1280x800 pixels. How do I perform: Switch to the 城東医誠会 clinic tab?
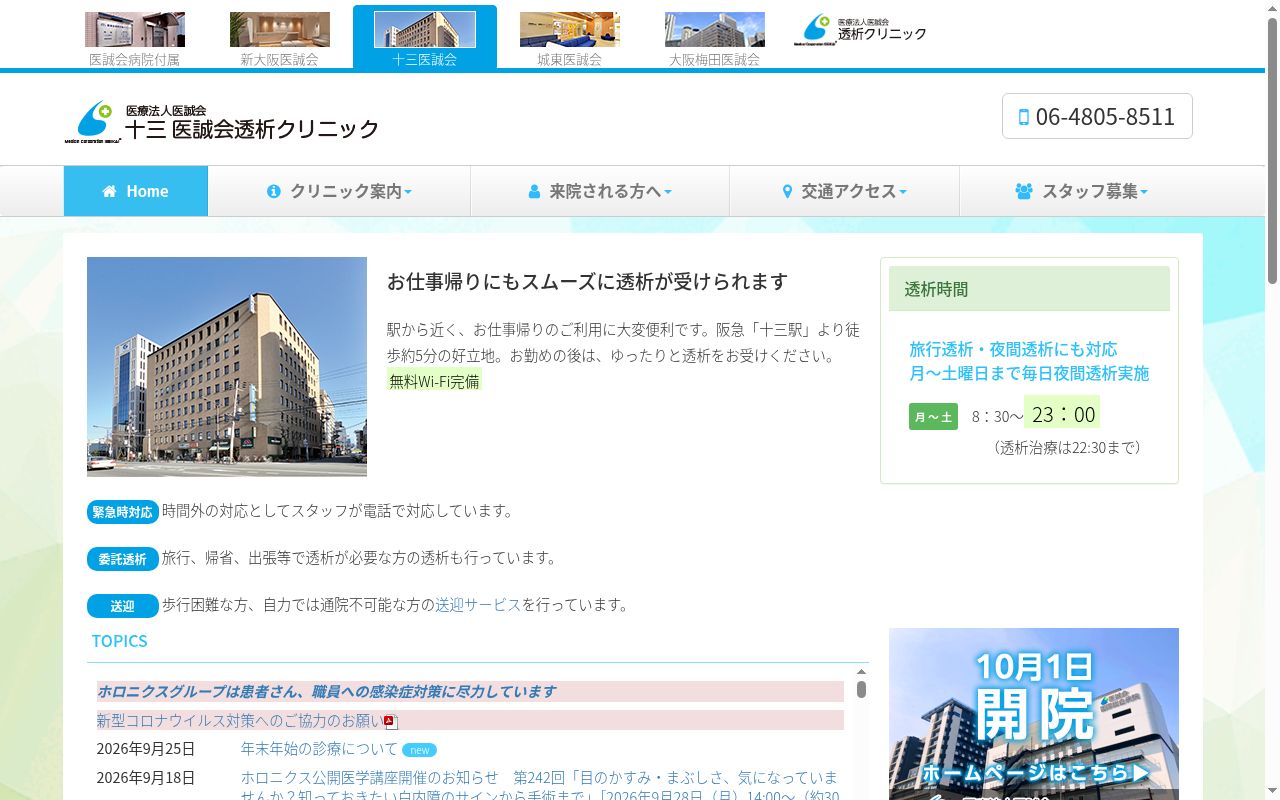(570, 39)
